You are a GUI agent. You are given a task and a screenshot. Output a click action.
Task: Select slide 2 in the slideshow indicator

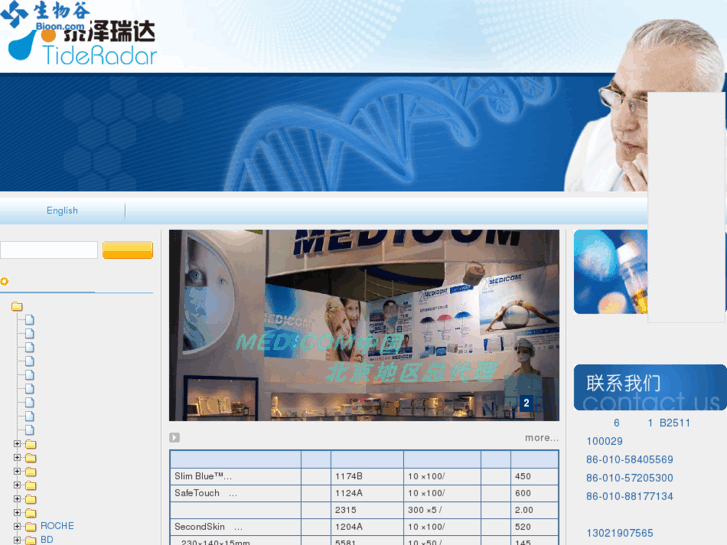click(526, 403)
